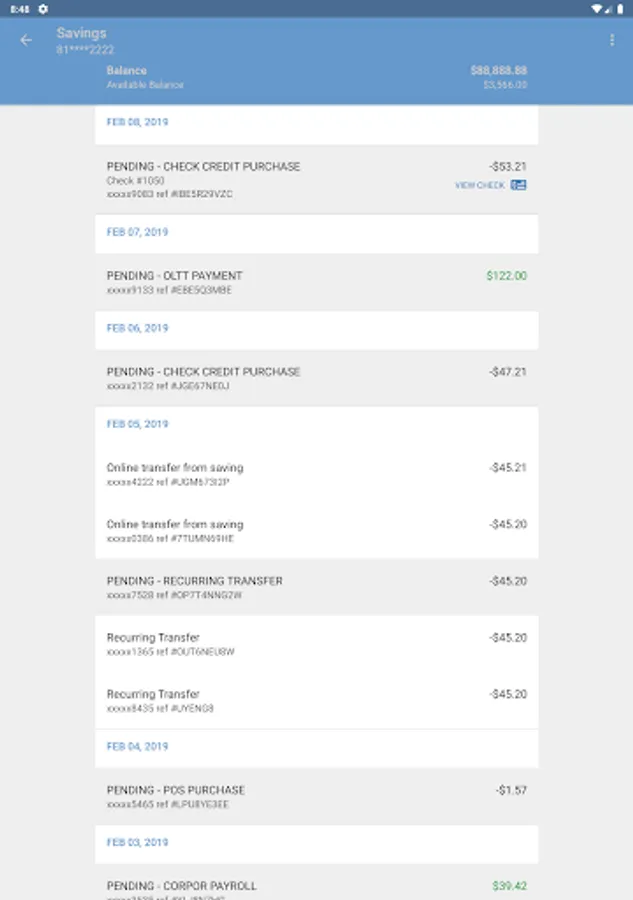Open the three-dot overflow menu
This screenshot has height=900, width=633.
pos(612,40)
